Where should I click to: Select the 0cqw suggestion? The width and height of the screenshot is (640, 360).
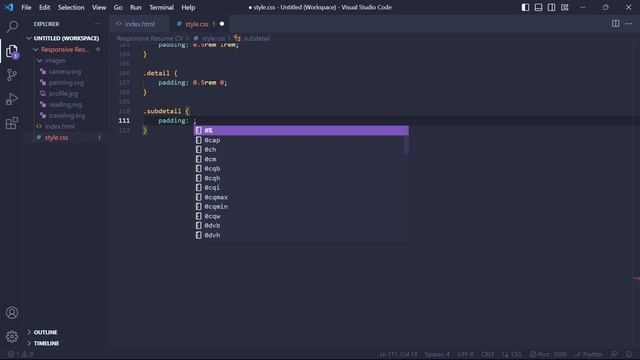[x=301, y=216]
